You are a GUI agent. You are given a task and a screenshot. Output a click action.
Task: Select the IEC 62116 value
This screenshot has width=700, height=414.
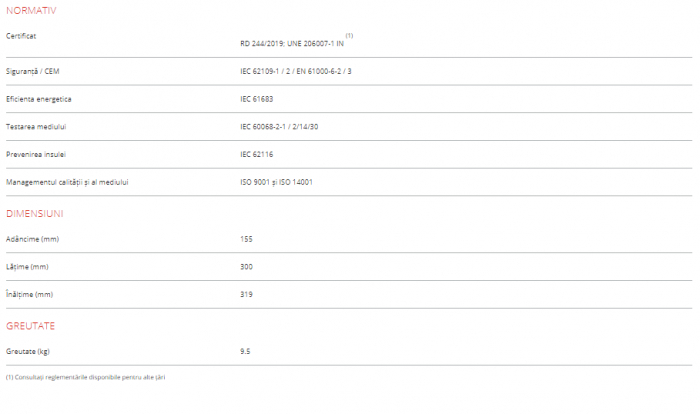tap(258, 154)
